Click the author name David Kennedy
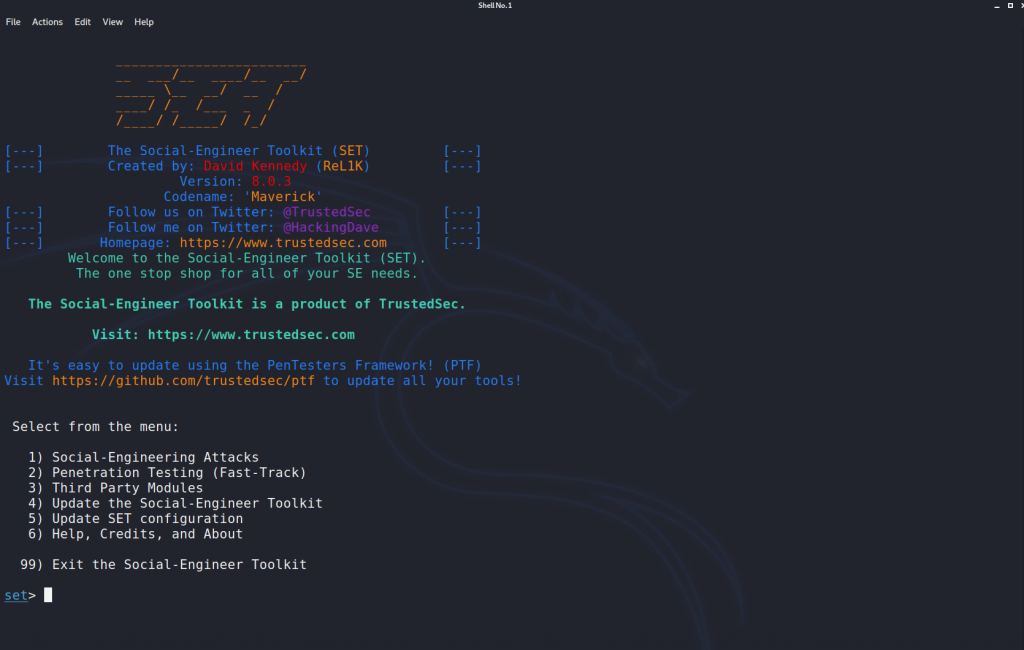1024x650 pixels. (x=255, y=166)
